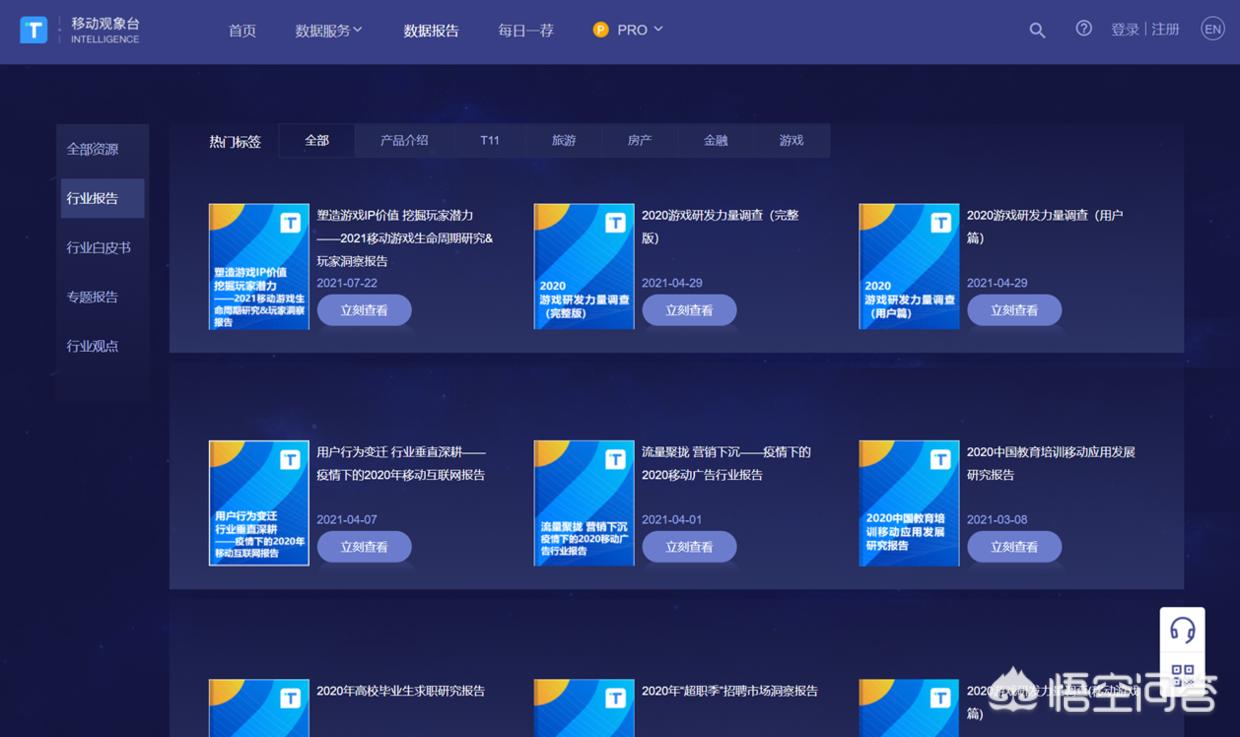This screenshot has height=737, width=1240.
Task: Open 数据报告 navigation item
Action: [431, 30]
